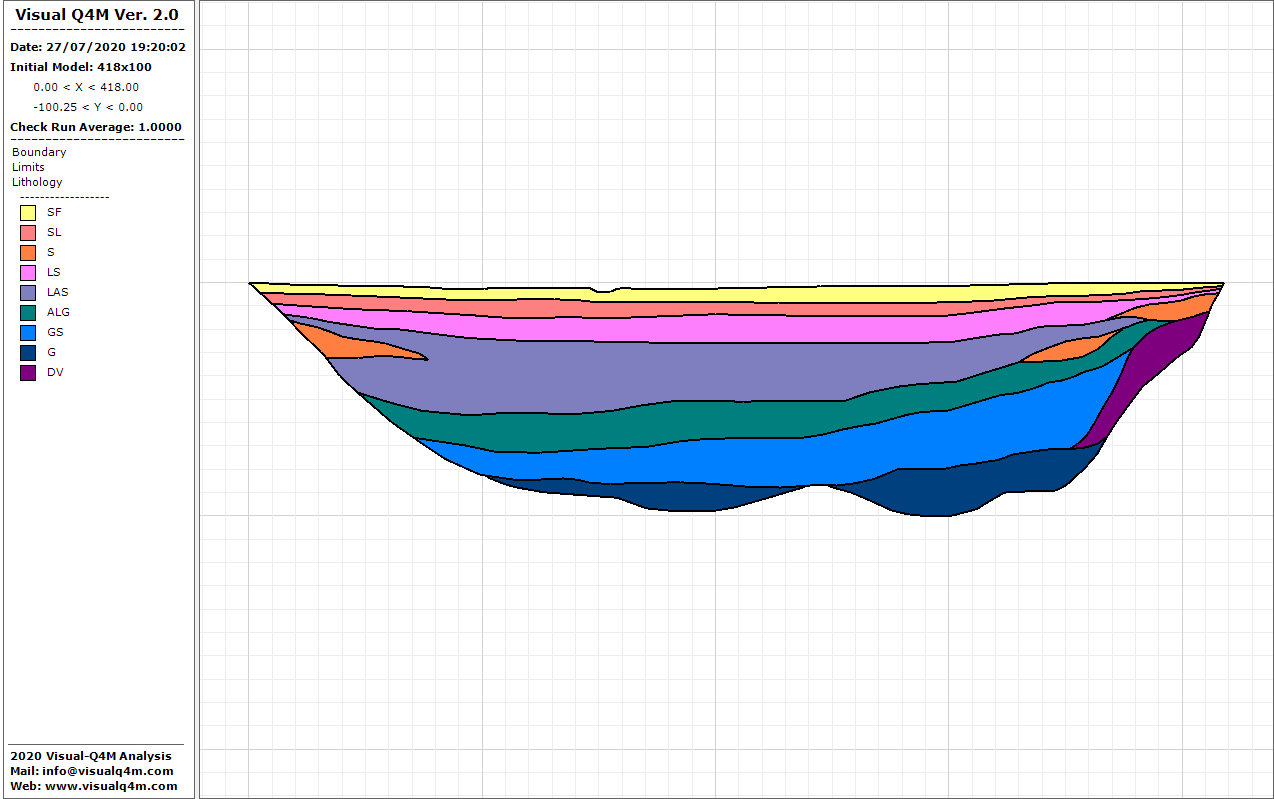
Task: Click the SL legend label
Action: pyautogui.click(x=54, y=232)
